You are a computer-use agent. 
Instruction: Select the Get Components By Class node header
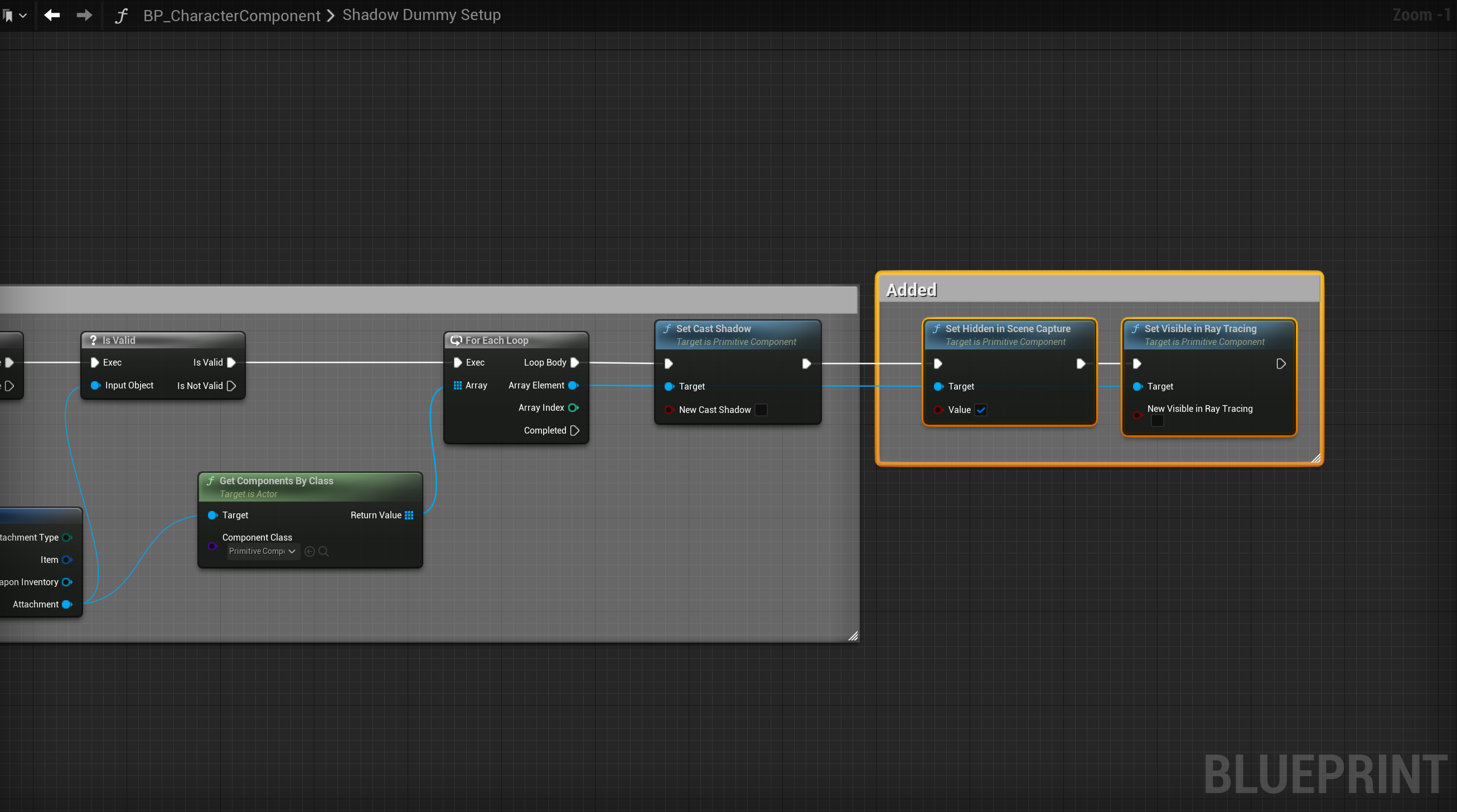(276, 480)
